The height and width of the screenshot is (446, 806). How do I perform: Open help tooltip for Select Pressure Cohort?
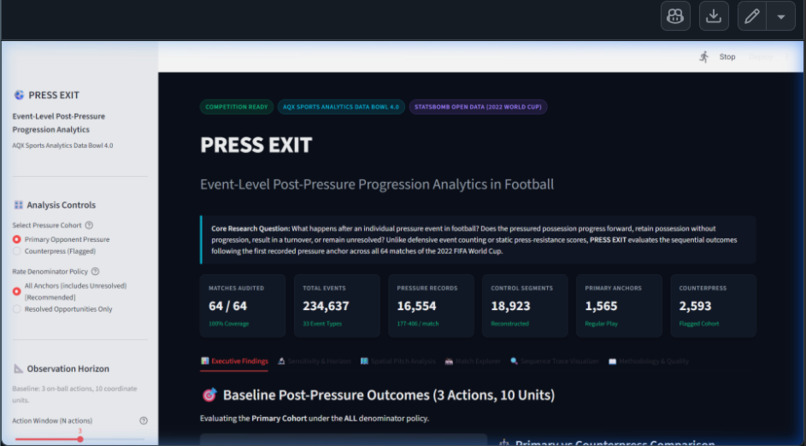pyautogui.click(x=89, y=225)
